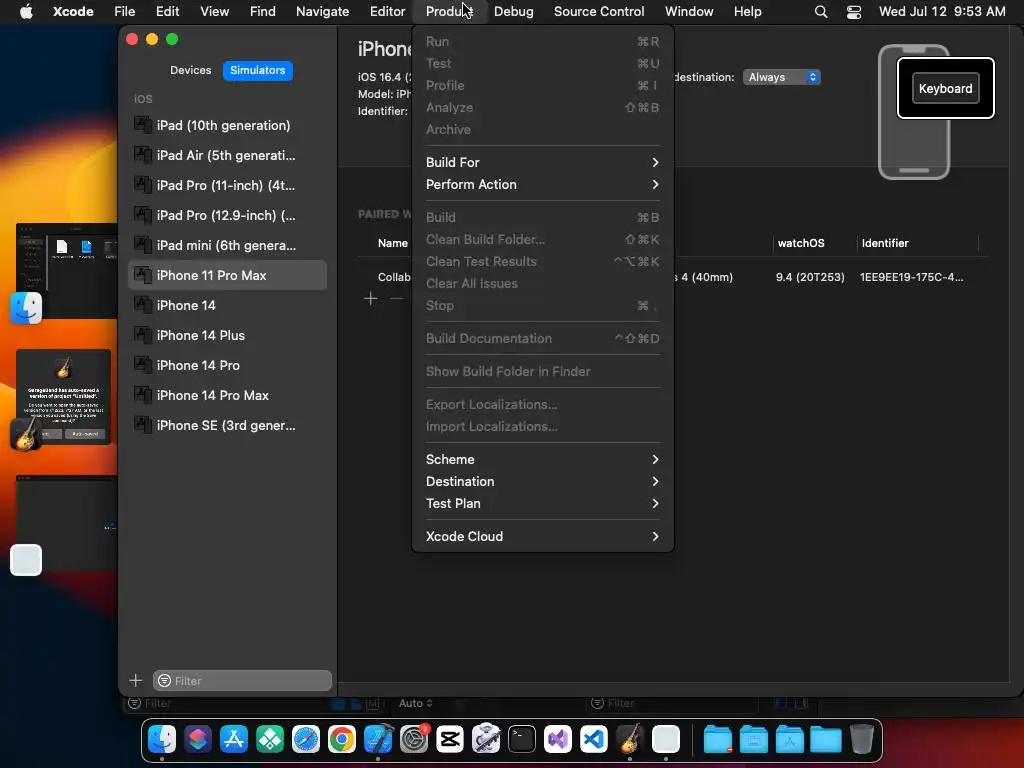The width and height of the screenshot is (1024, 768).
Task: Open the Auto popup behind the window
Action: [x=416, y=703]
